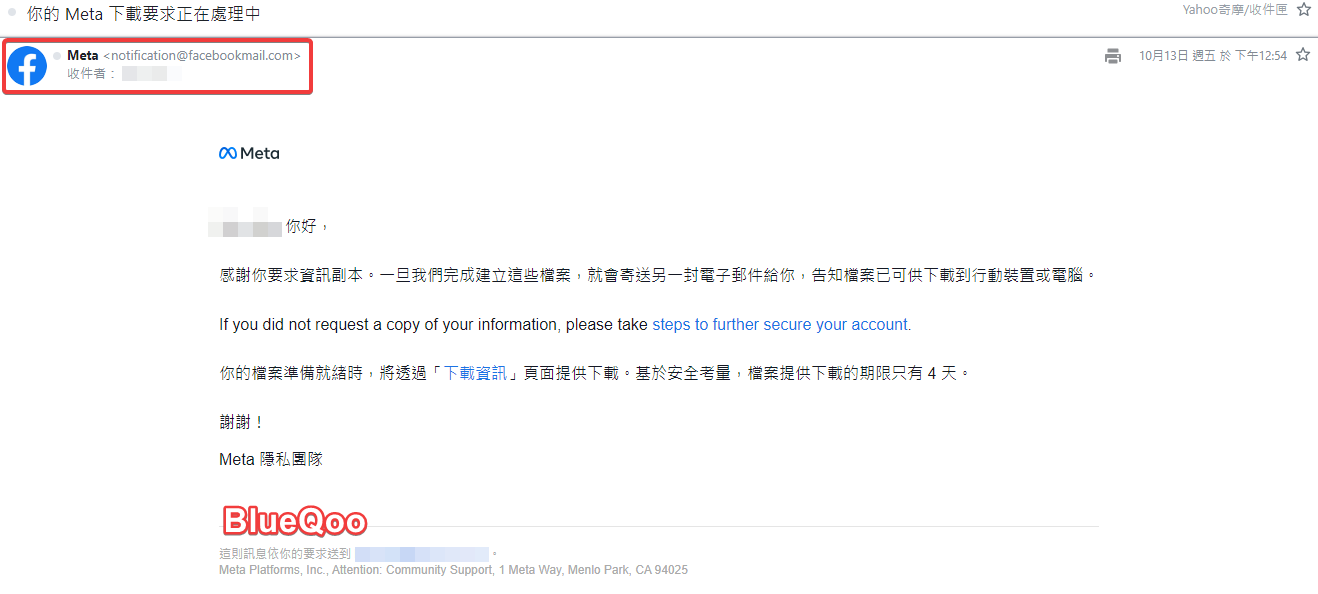This screenshot has width=1318, height=594.
Task: Click the email subject 你的 Meta 下載要求正在處理中
Action: [144, 14]
